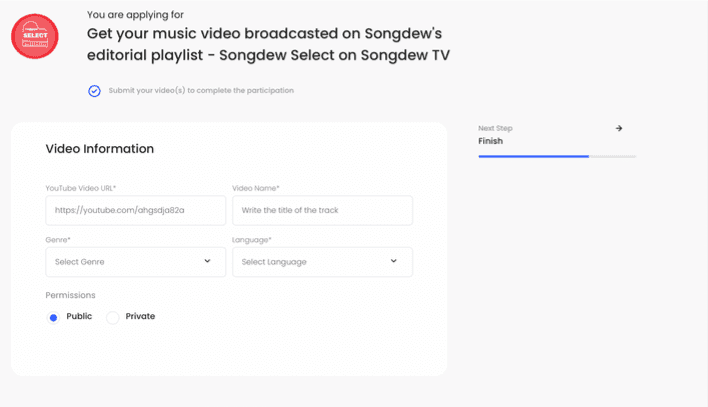This screenshot has height=407, width=708.
Task: Click the Permissions label
Action: 70,295
